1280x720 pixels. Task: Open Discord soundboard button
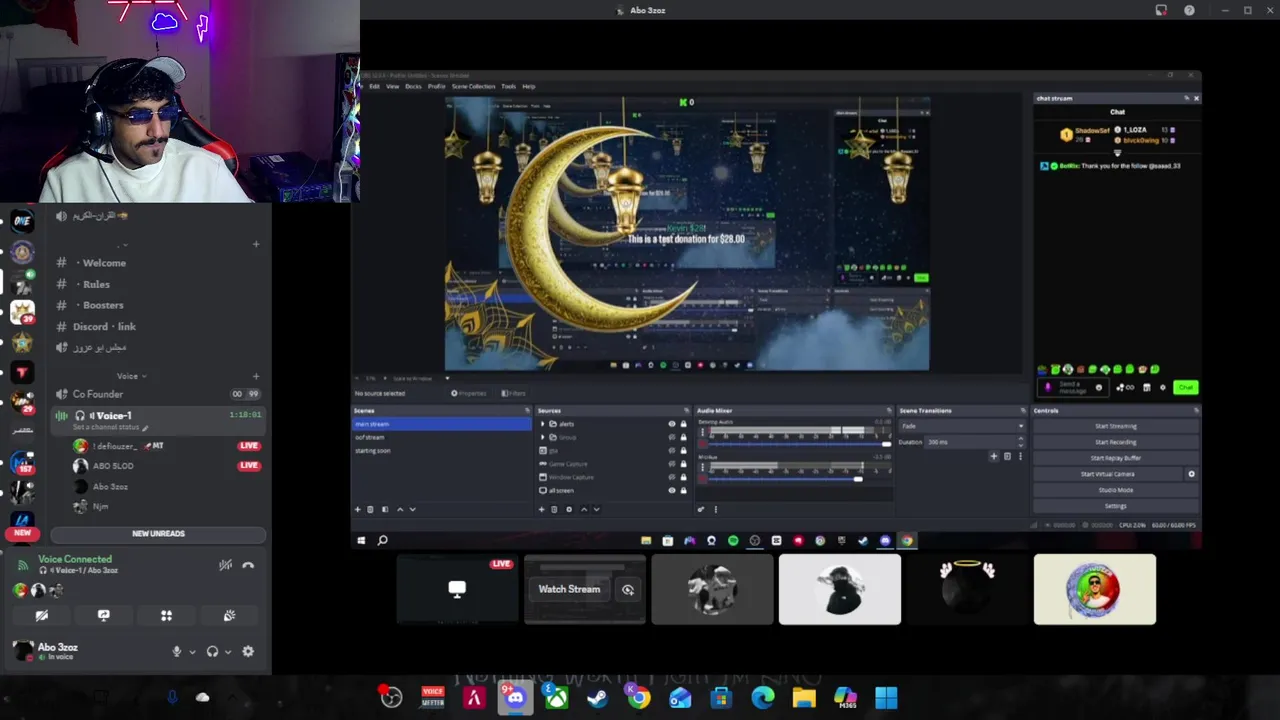[x=229, y=616]
